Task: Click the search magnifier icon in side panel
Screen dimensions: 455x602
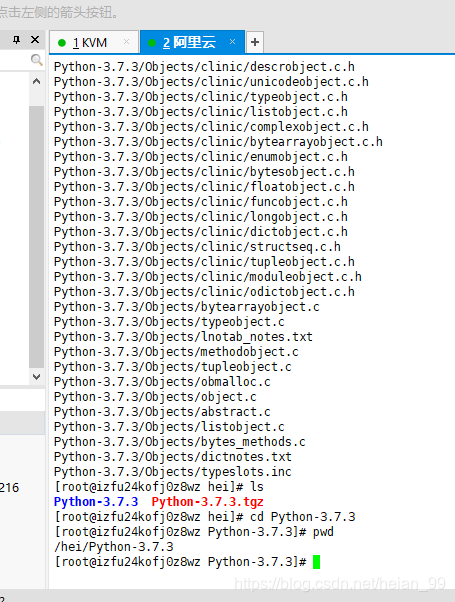Action: pyautogui.click(x=36, y=60)
